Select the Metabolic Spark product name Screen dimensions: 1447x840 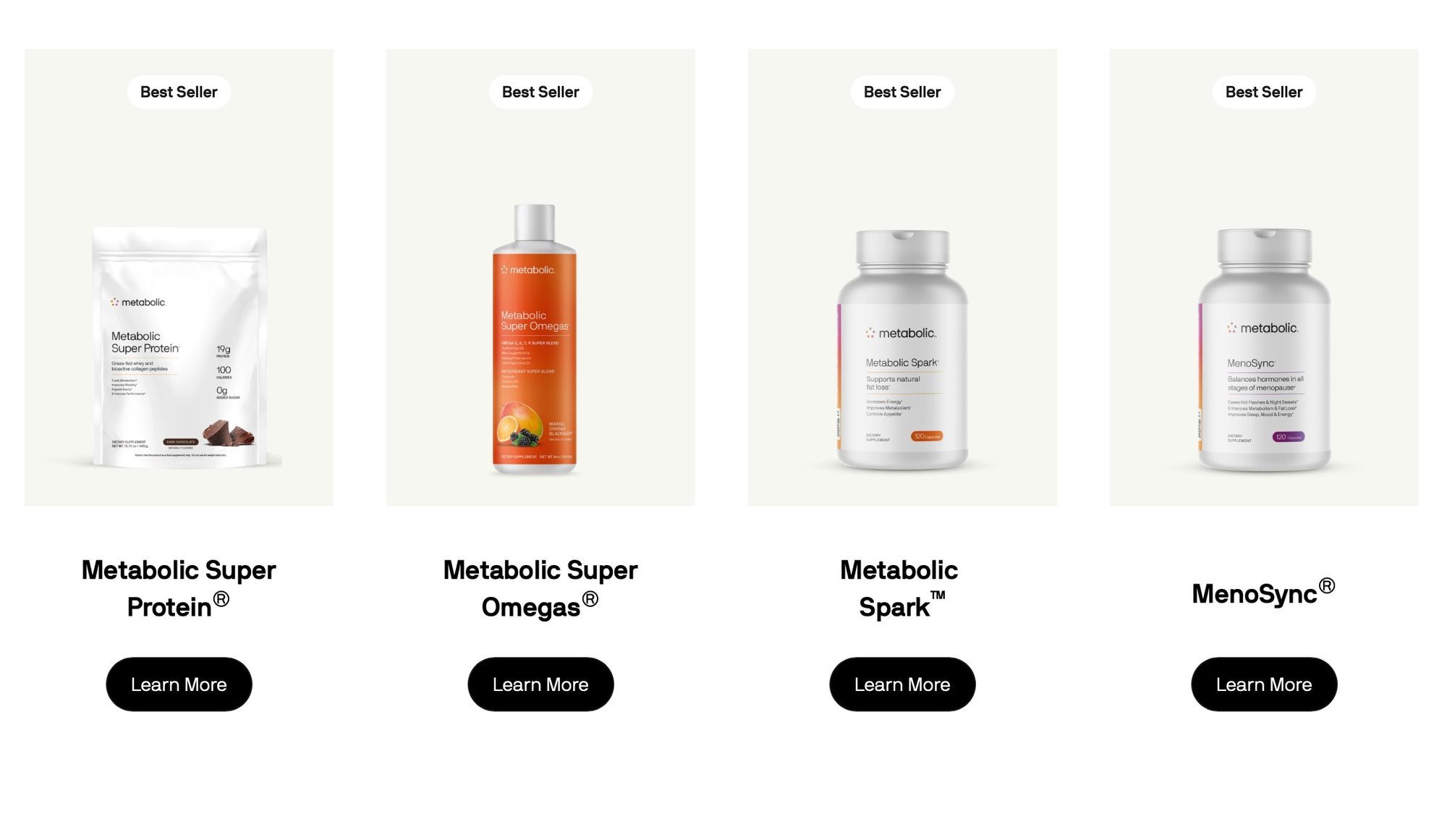click(x=900, y=588)
